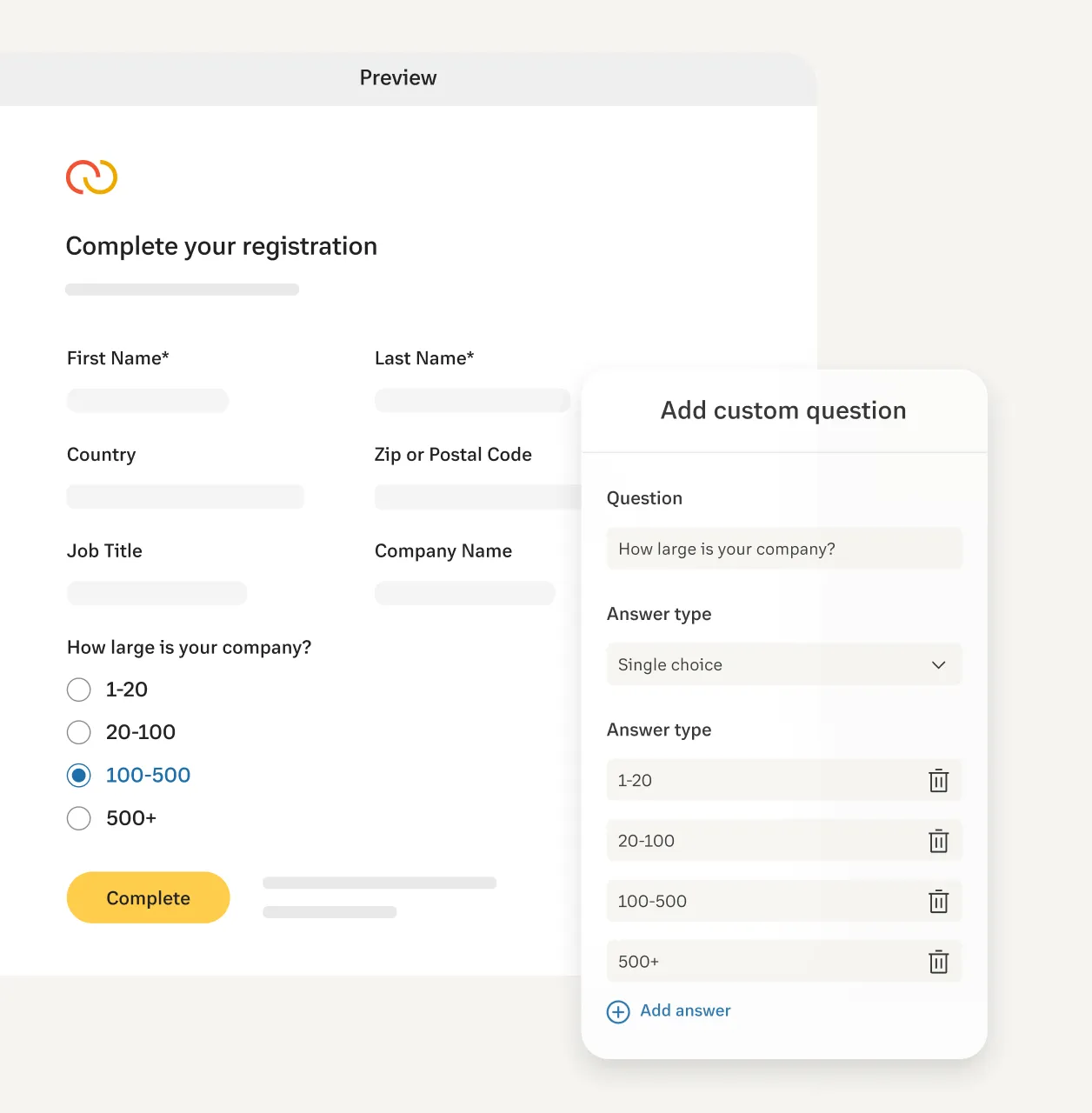Click the Job Title input field
This screenshot has width=1092, height=1113.
(156, 594)
